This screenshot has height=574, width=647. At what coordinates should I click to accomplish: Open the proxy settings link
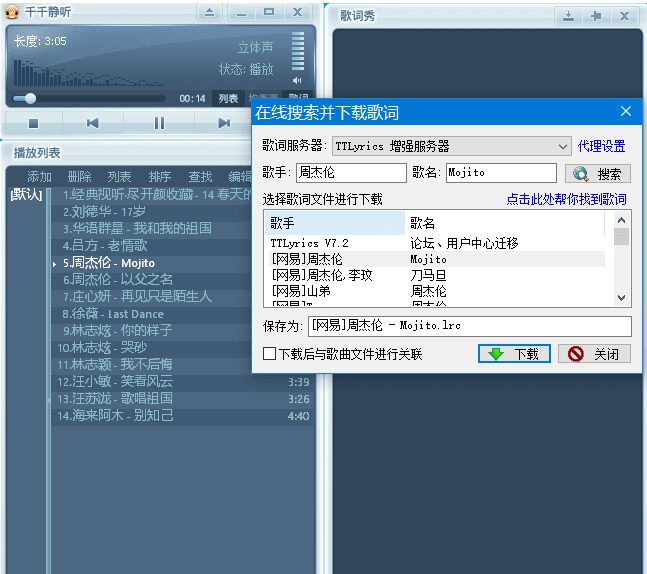[601, 146]
